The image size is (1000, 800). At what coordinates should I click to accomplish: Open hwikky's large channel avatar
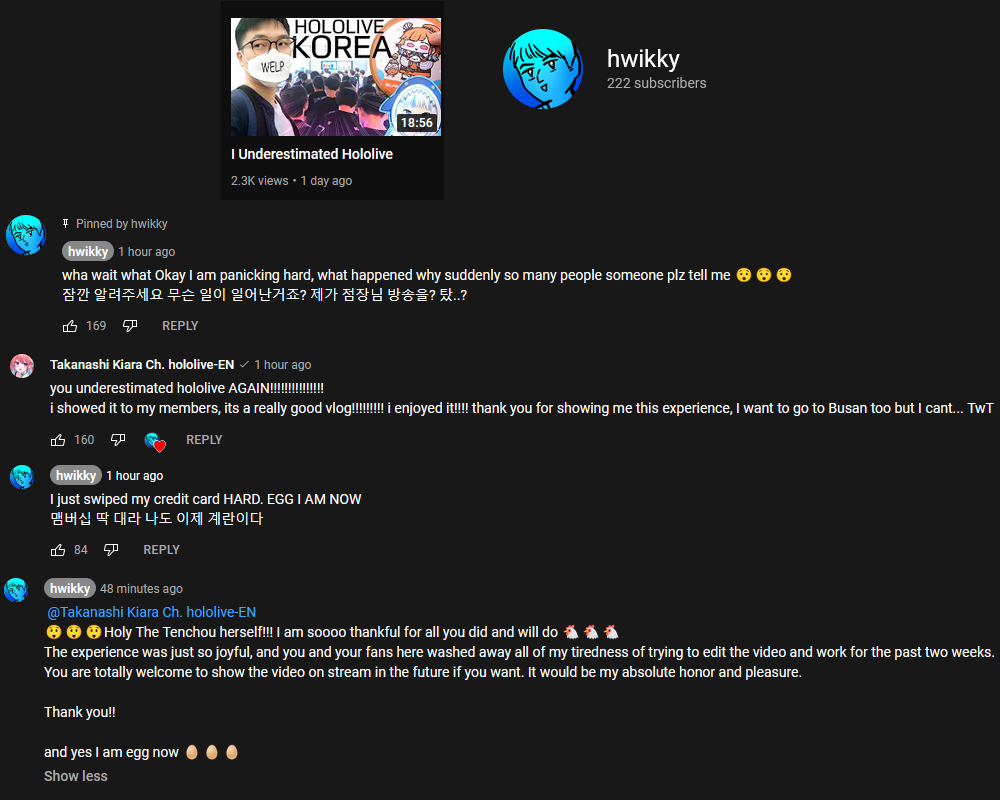pos(543,69)
